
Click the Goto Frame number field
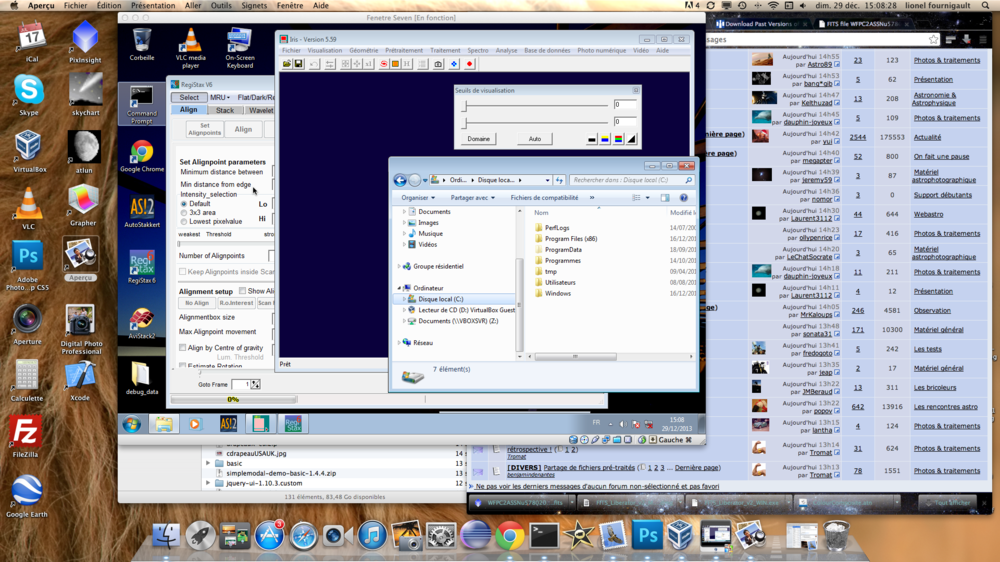(241, 384)
